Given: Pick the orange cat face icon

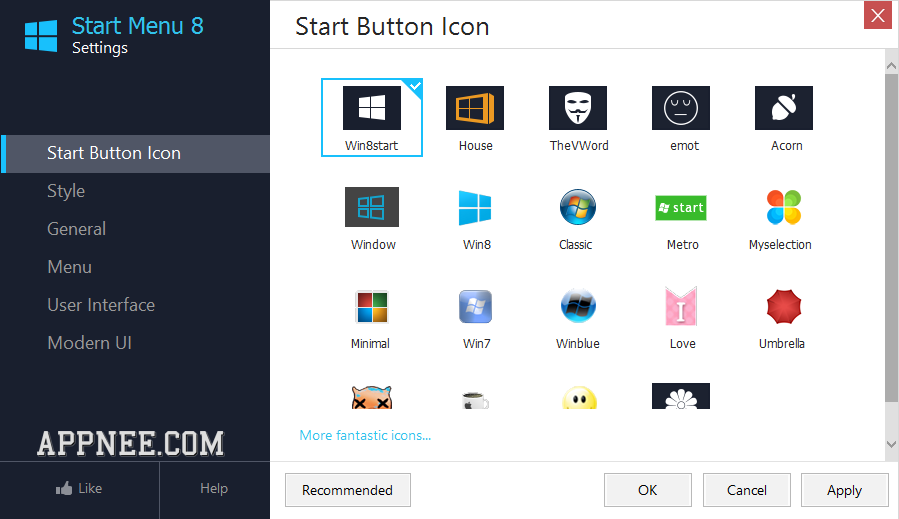Looking at the screenshot, I should [x=372, y=397].
